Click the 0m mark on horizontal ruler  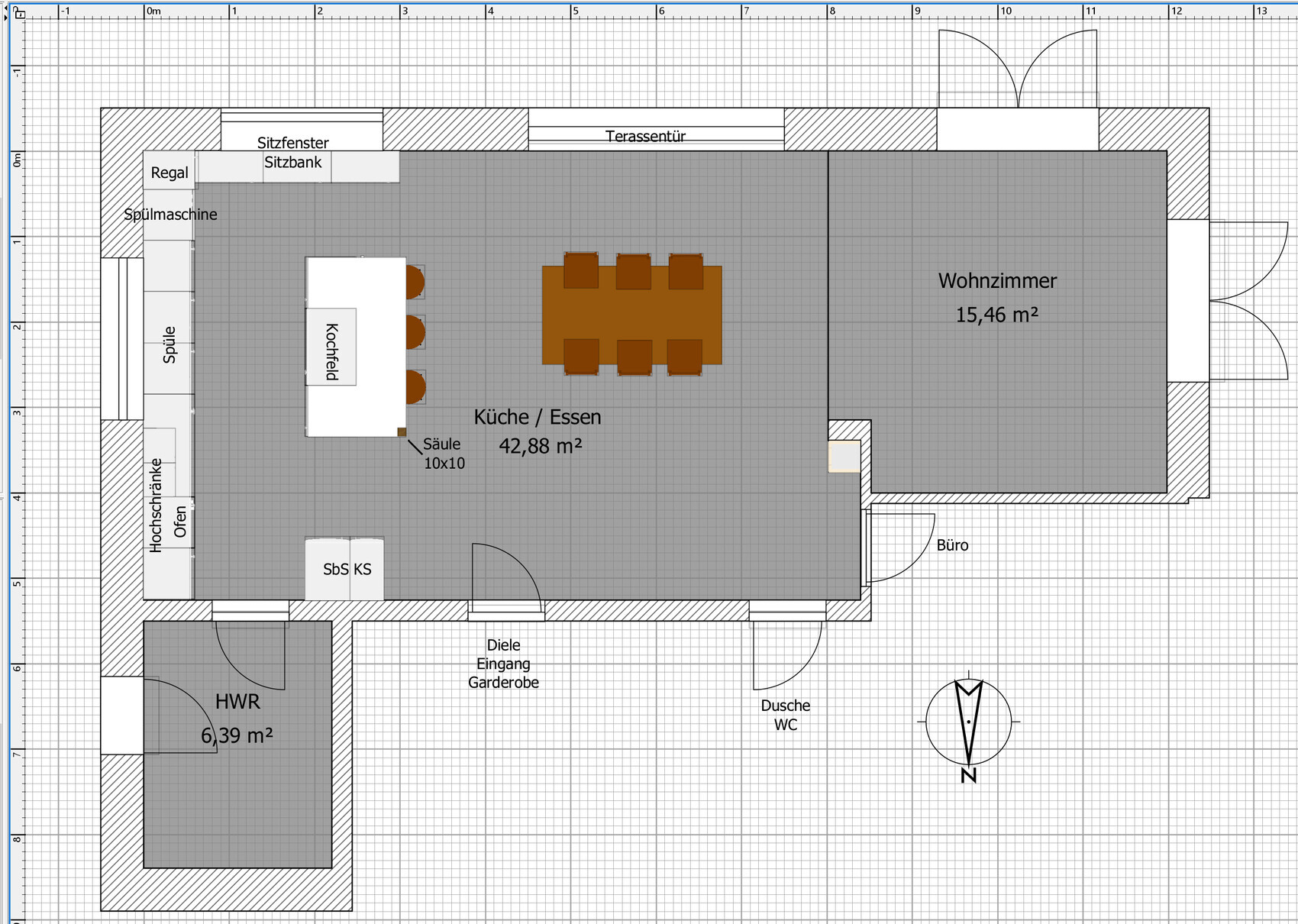pyautogui.click(x=153, y=11)
